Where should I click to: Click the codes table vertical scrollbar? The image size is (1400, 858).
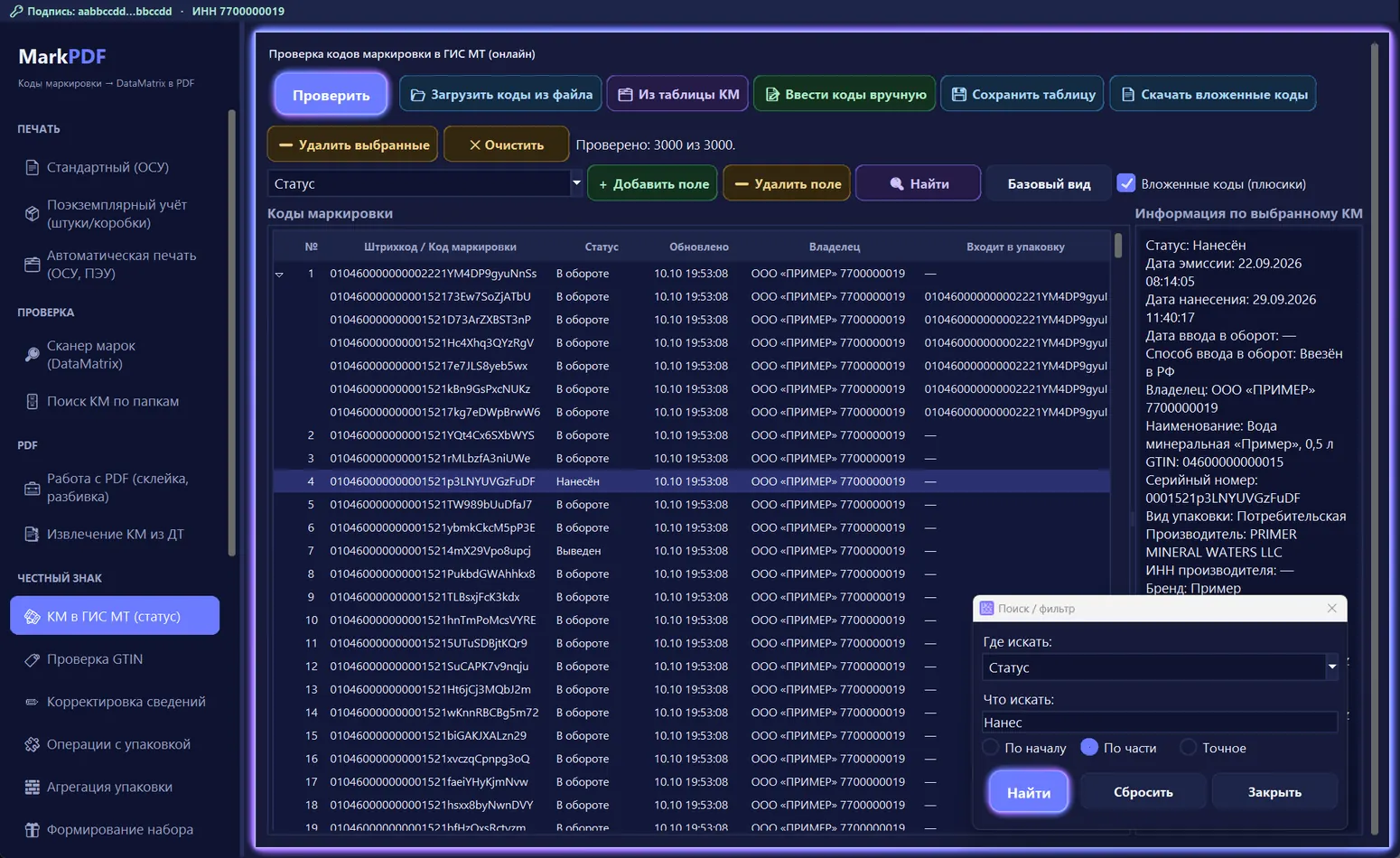(1118, 246)
